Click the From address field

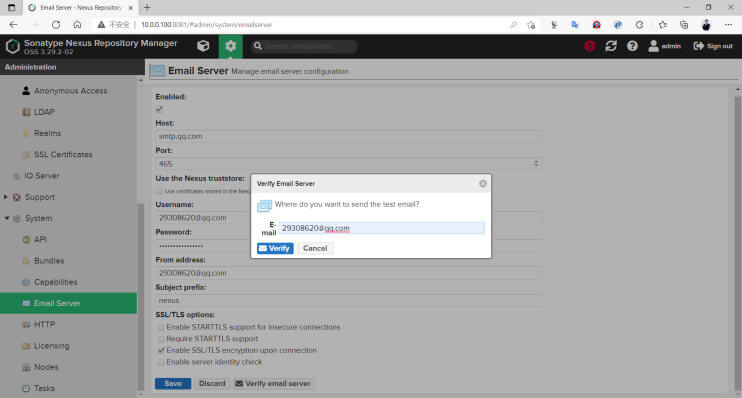349,273
